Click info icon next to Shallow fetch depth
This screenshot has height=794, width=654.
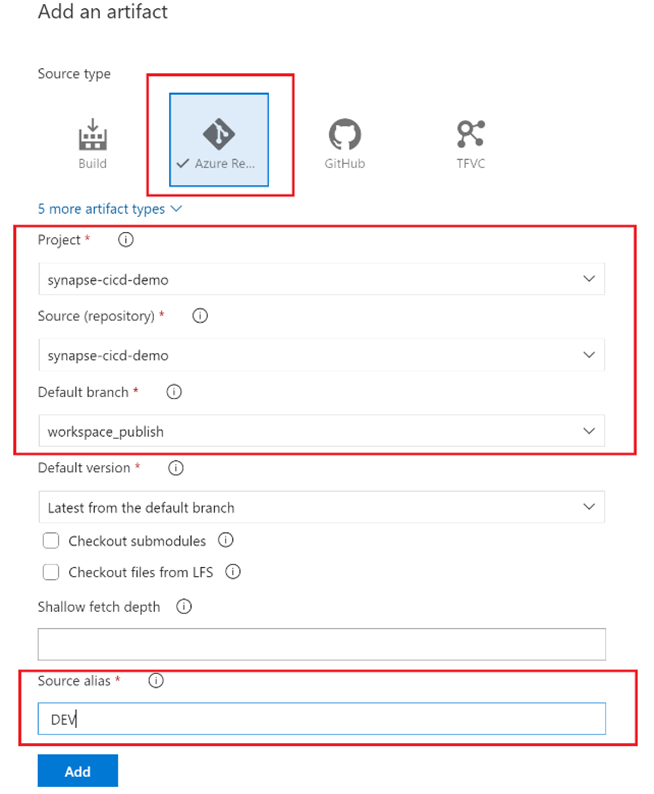[184, 607]
